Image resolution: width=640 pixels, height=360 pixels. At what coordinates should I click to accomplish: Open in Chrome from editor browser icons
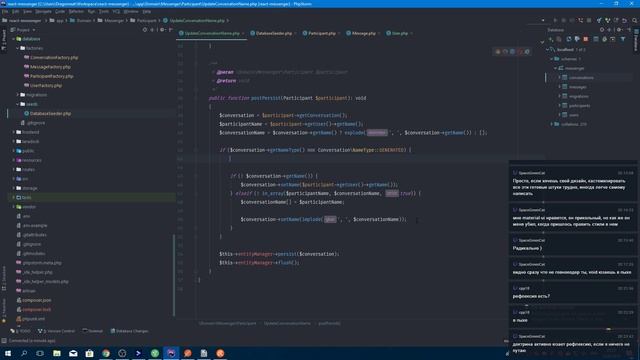coord(498,52)
